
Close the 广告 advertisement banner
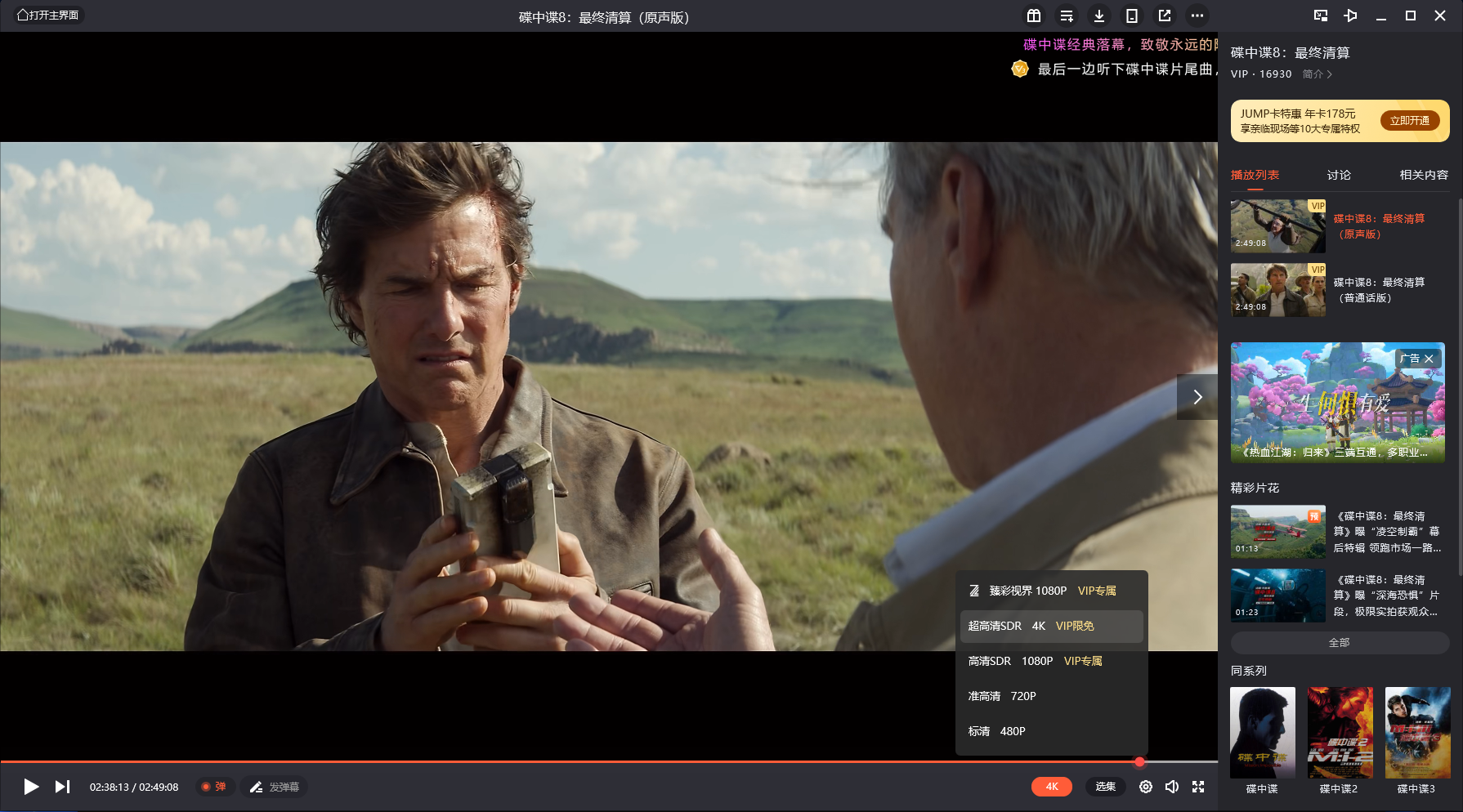click(x=1429, y=359)
